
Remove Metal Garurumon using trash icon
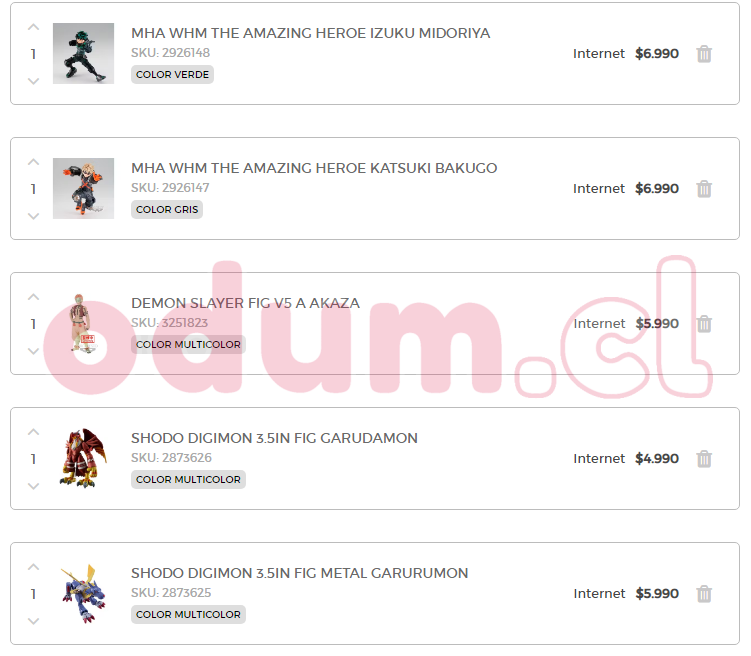tap(704, 594)
